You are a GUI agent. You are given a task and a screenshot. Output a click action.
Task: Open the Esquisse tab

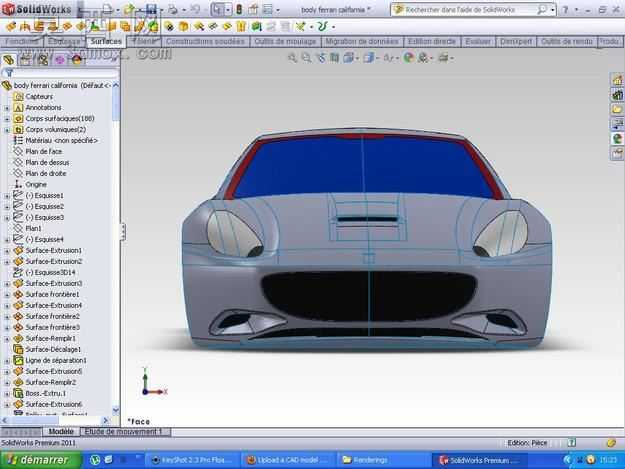pos(64,41)
